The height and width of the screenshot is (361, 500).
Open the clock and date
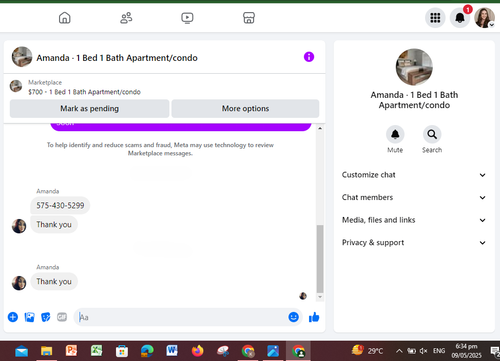click(466, 351)
